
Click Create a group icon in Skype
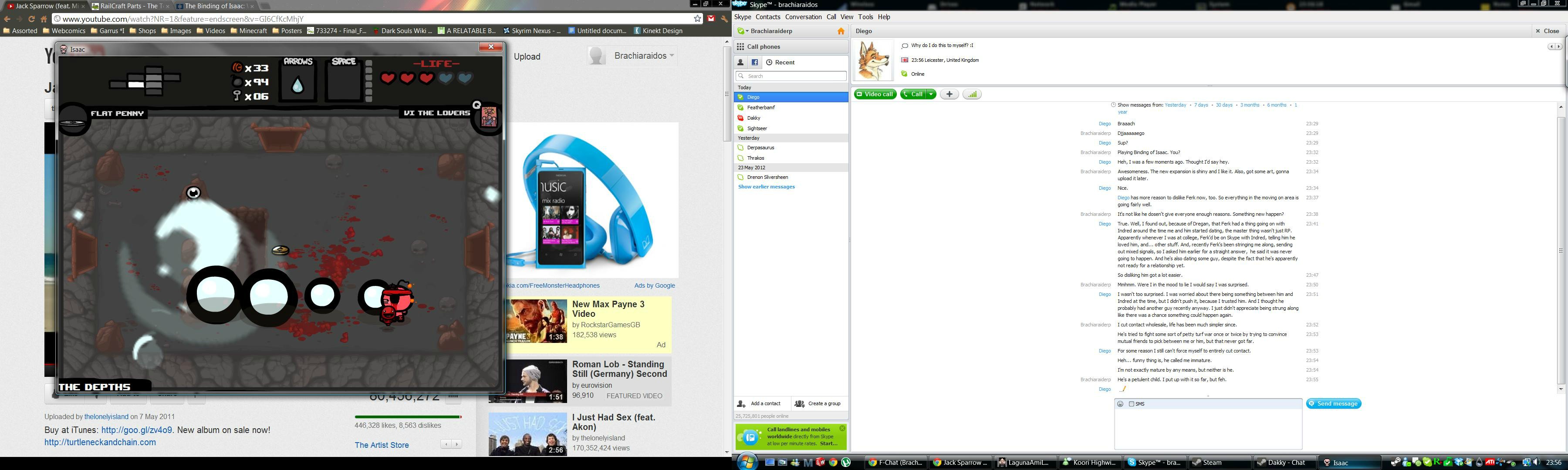pyautogui.click(x=799, y=404)
